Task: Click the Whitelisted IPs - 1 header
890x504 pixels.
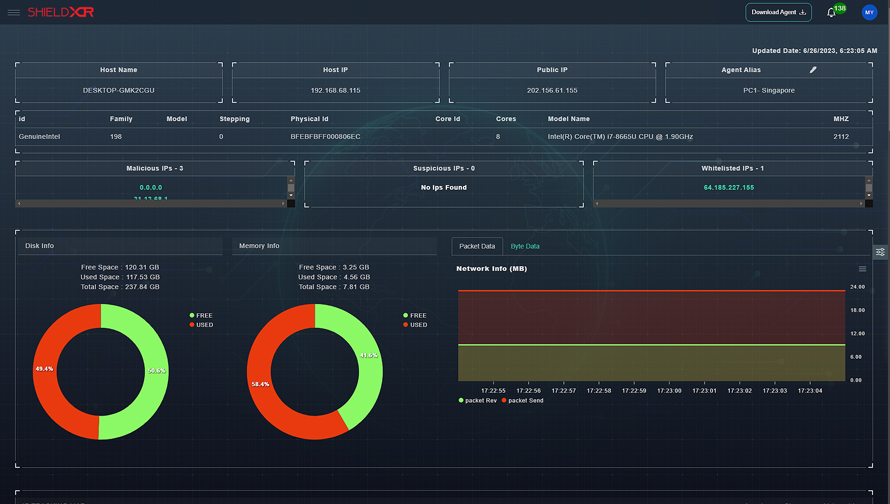Action: click(732, 169)
